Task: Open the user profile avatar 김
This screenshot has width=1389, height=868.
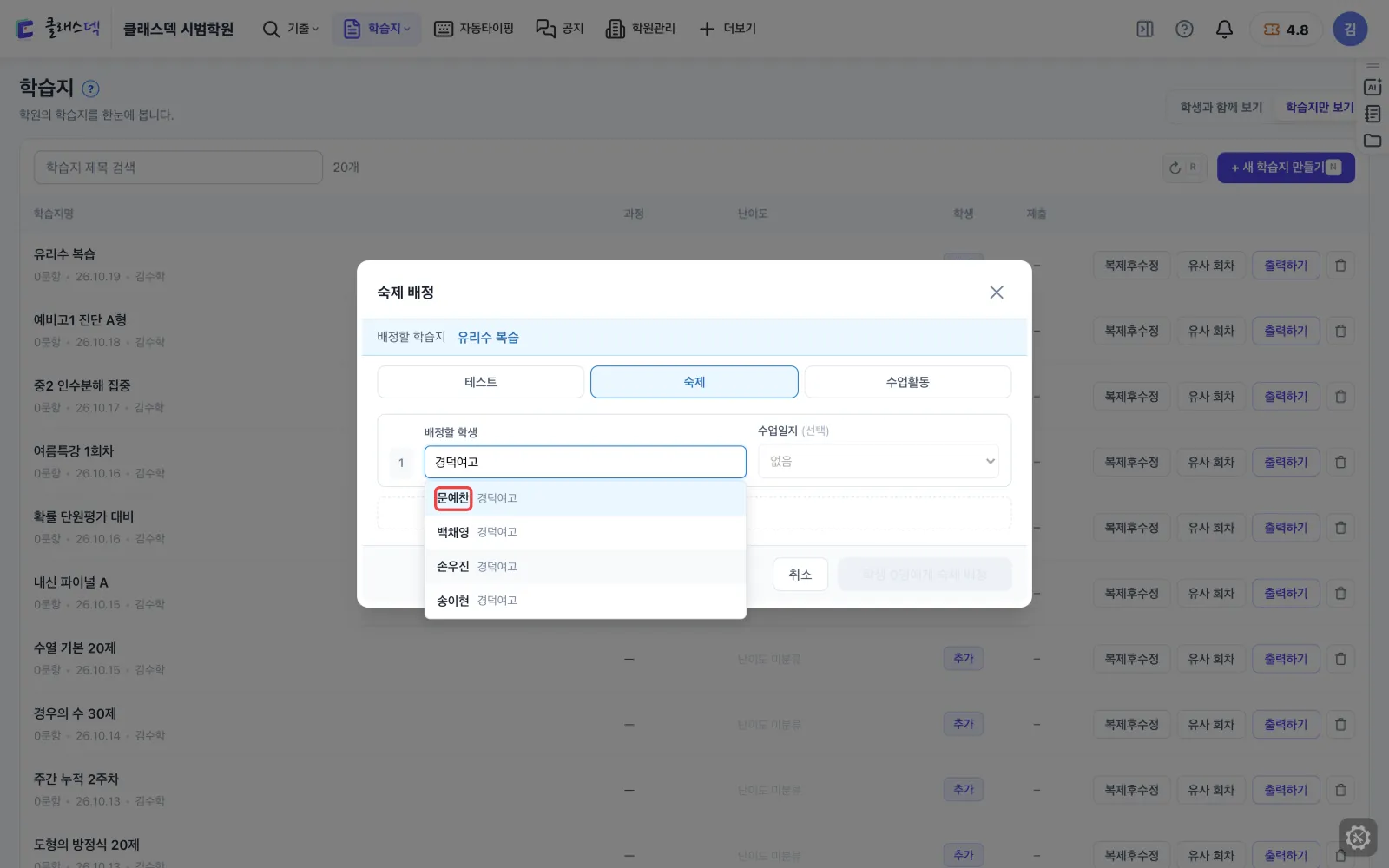Action: click(1350, 30)
